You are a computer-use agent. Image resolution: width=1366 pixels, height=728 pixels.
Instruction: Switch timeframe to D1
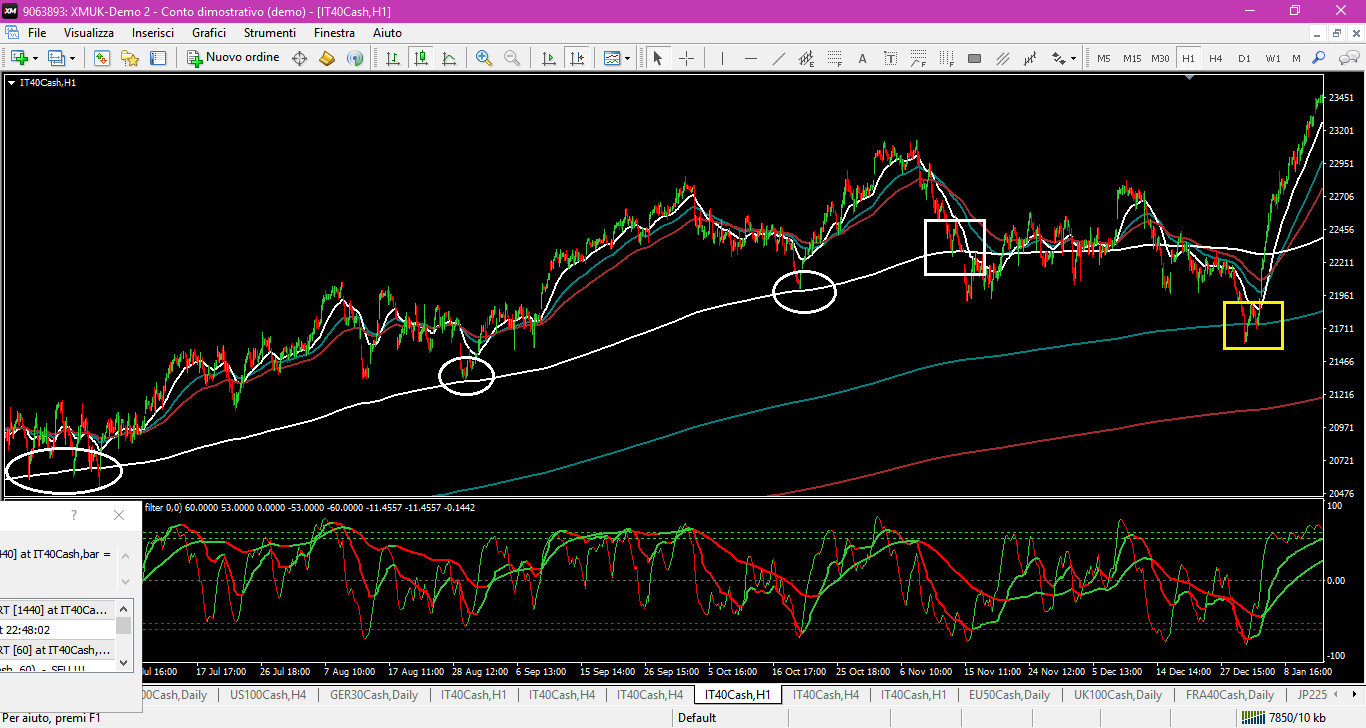click(x=1244, y=58)
